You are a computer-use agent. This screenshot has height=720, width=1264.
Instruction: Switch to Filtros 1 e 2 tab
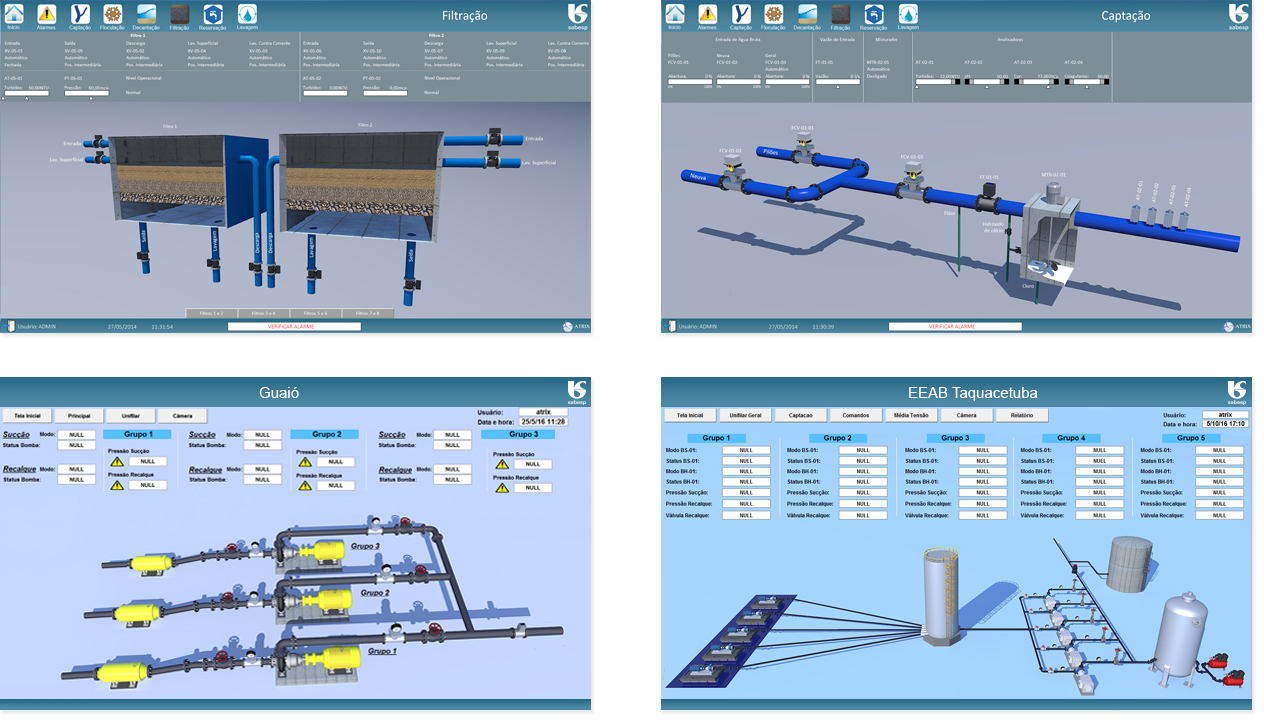(x=212, y=313)
